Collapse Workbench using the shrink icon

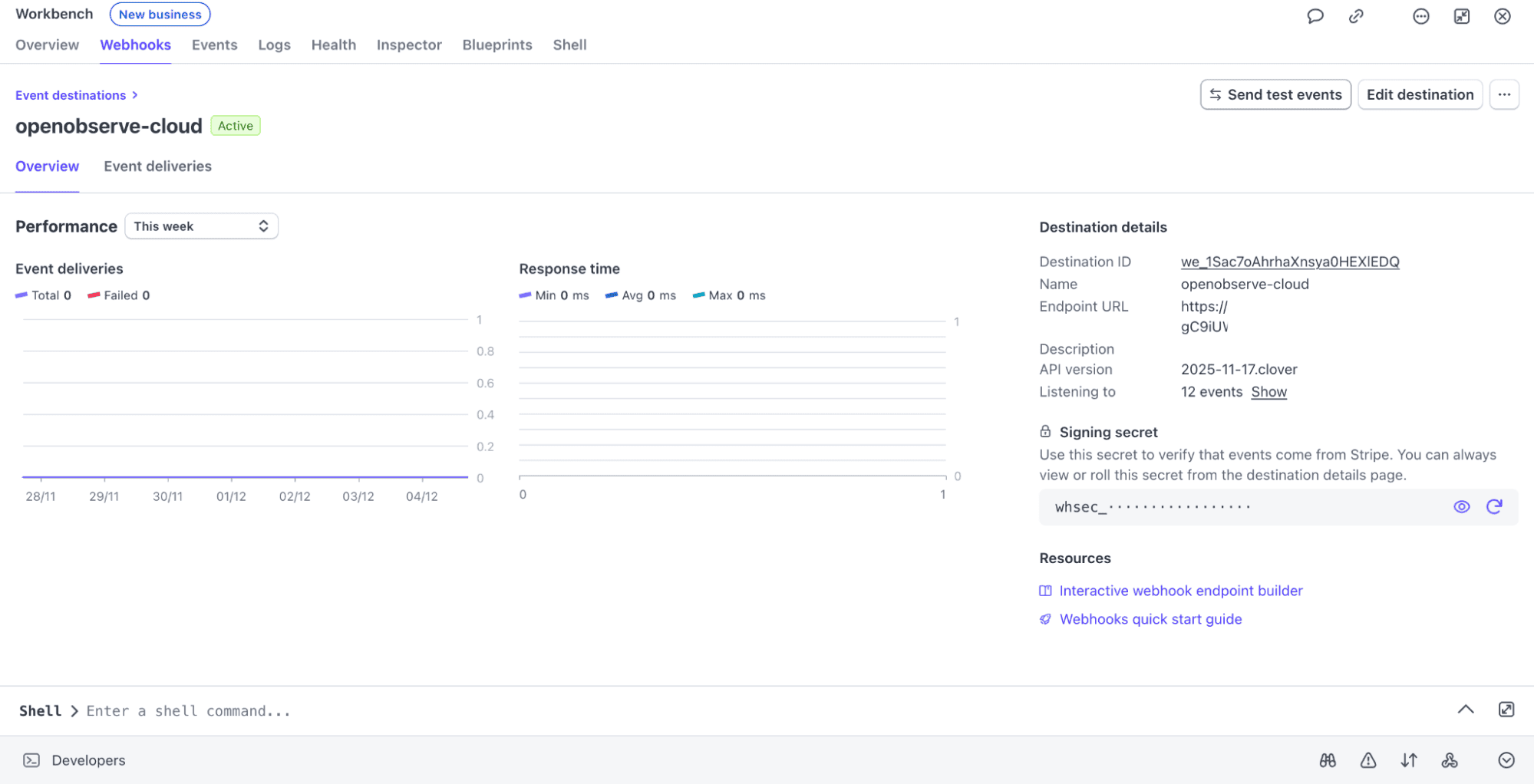(x=1462, y=15)
